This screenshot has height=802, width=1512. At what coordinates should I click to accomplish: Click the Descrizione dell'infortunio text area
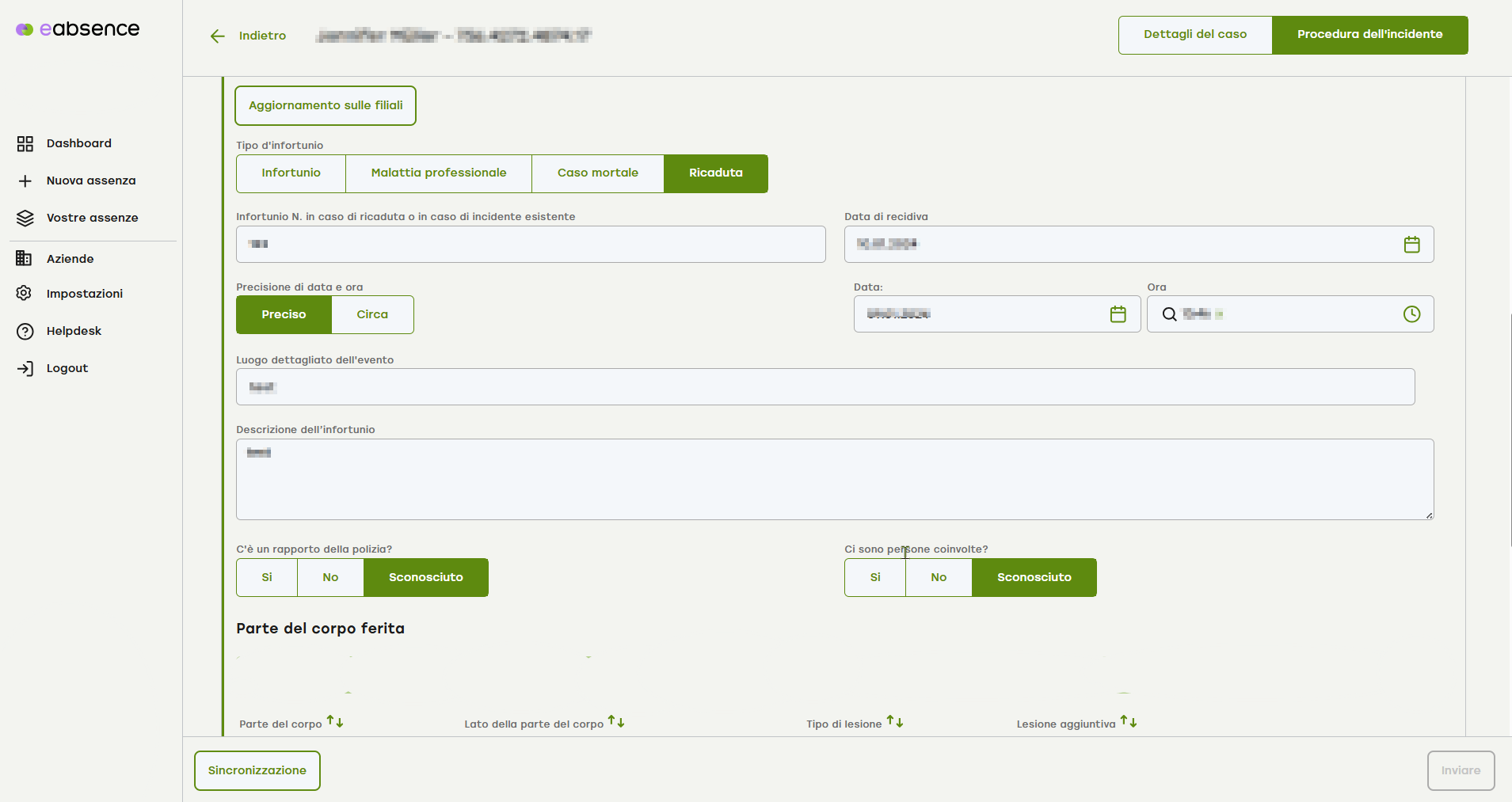click(x=835, y=479)
